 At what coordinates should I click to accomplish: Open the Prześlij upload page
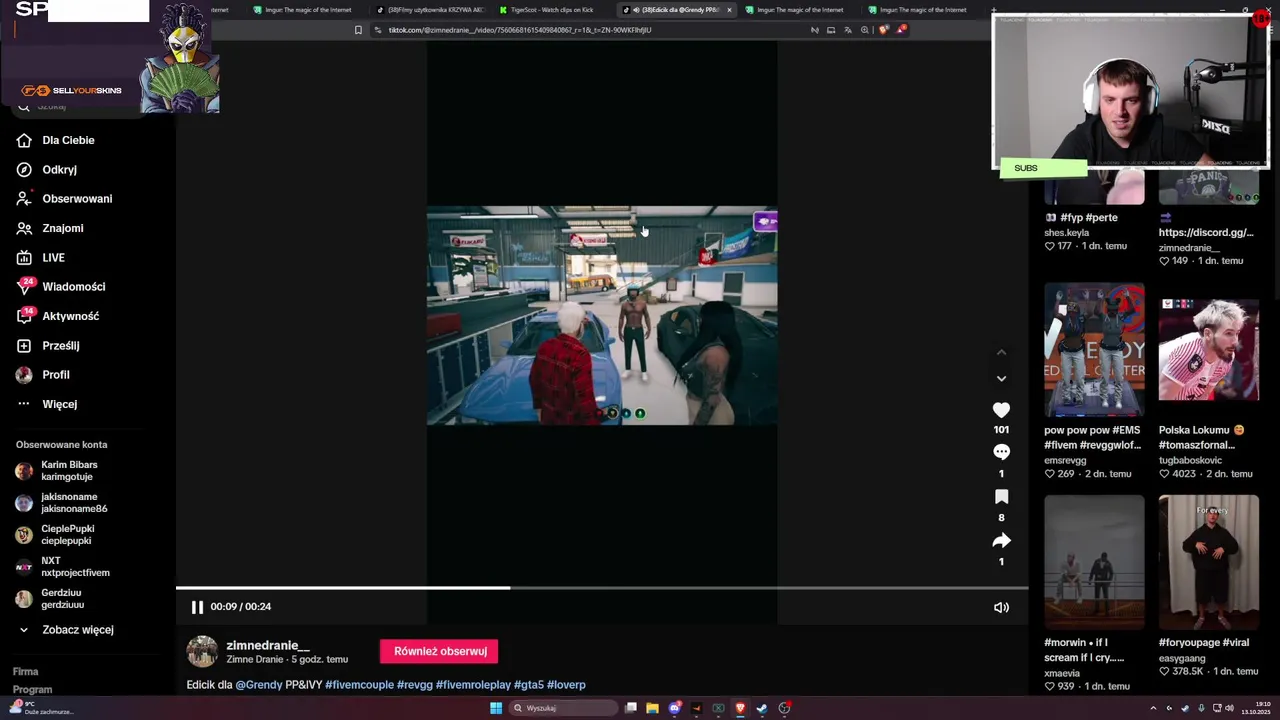pyautogui.click(x=47, y=346)
